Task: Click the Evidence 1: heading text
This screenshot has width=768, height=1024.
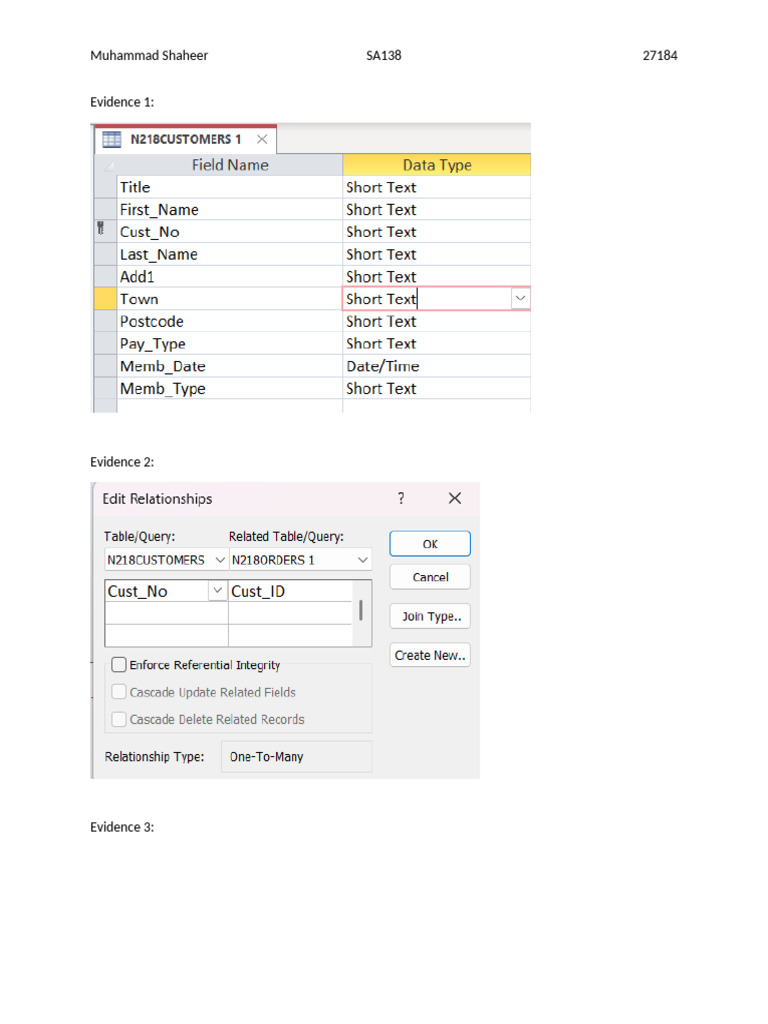Action: [x=122, y=102]
